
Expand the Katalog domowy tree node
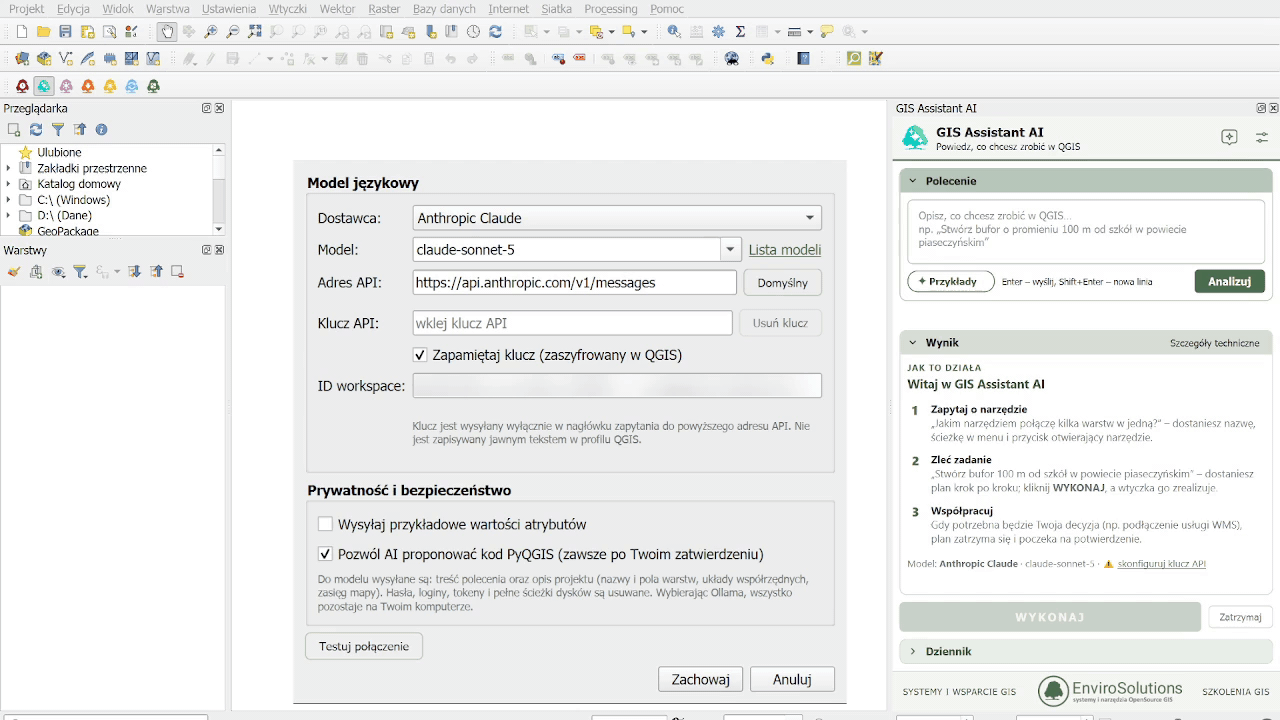pyautogui.click(x=9, y=184)
